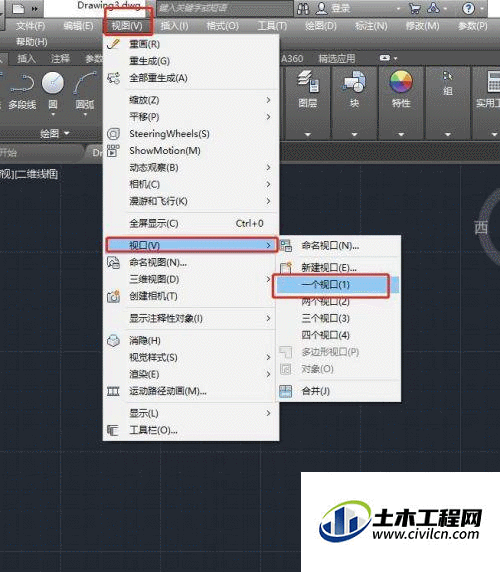Open the Properties (特性) color wheel panel
The width and height of the screenshot is (500, 572).
pos(401,90)
